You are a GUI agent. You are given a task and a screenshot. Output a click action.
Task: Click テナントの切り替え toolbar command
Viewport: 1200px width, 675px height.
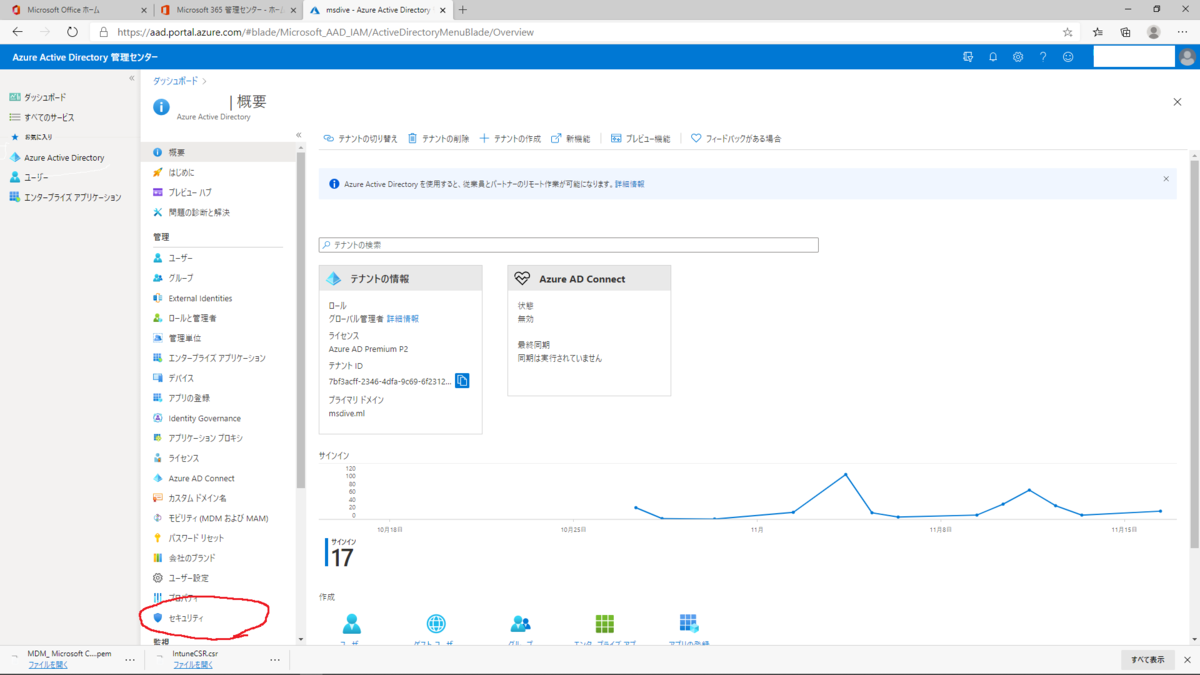point(360,139)
